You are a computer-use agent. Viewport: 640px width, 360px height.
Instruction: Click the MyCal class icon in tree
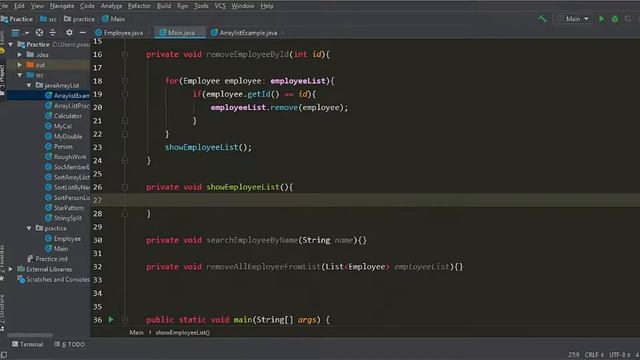pyautogui.click(x=49, y=126)
